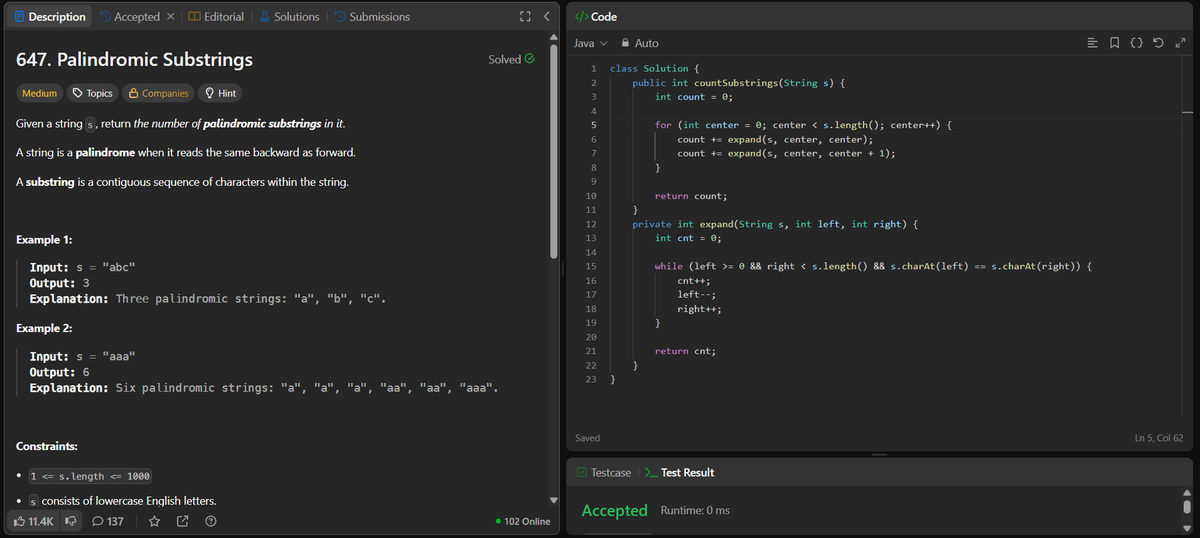Click the class Solution line
Image resolution: width=1200 pixels, height=538 pixels.
click(654, 69)
